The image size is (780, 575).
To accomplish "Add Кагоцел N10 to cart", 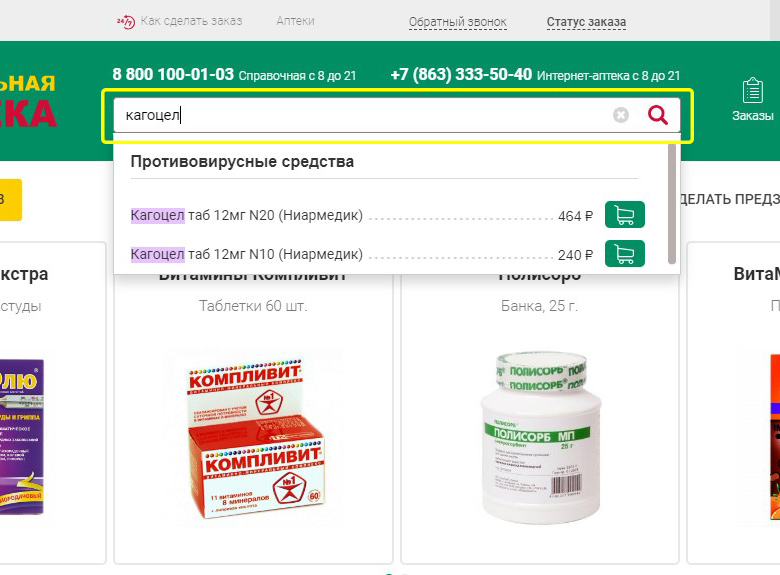I will coord(625,254).
